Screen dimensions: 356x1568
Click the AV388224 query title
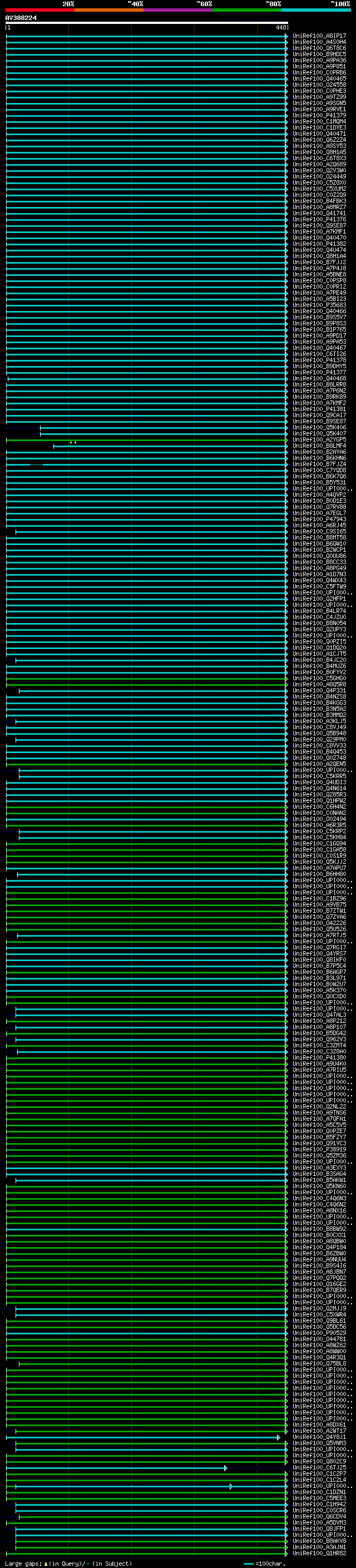pos(21,18)
